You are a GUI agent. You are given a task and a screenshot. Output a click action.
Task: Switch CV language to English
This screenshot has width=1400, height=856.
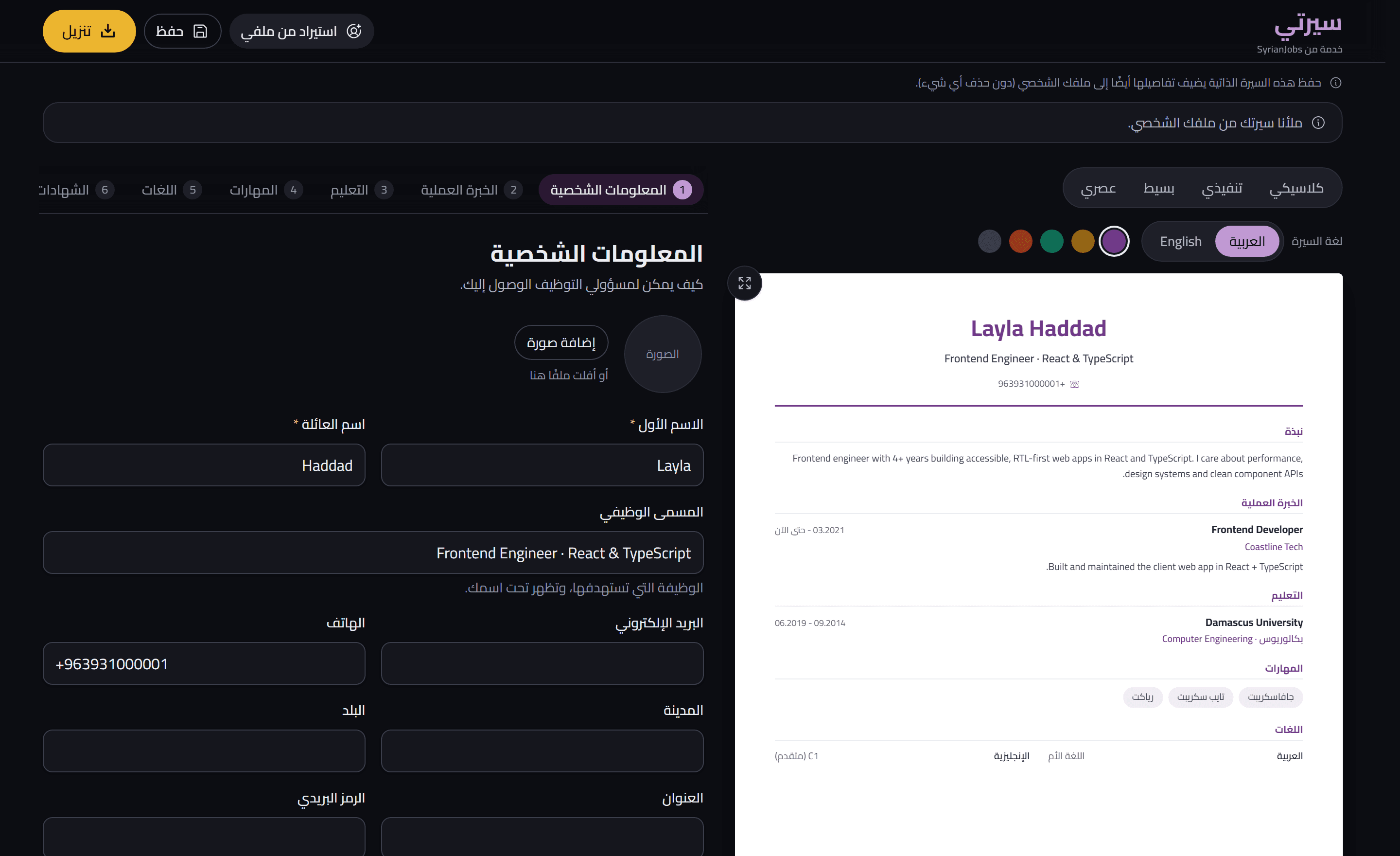pyautogui.click(x=1180, y=242)
